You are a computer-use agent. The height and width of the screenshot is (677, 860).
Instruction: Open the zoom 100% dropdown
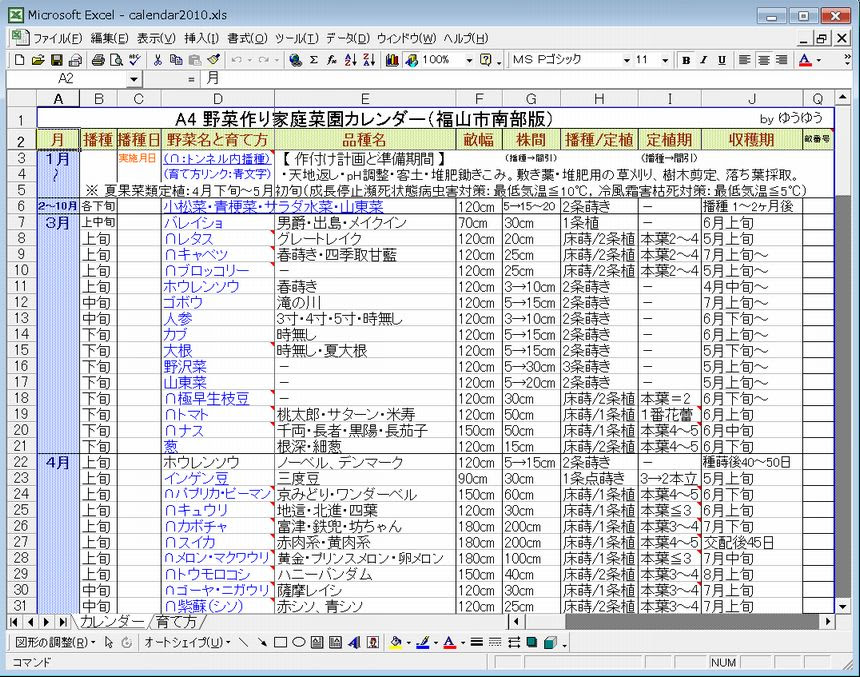(469, 60)
